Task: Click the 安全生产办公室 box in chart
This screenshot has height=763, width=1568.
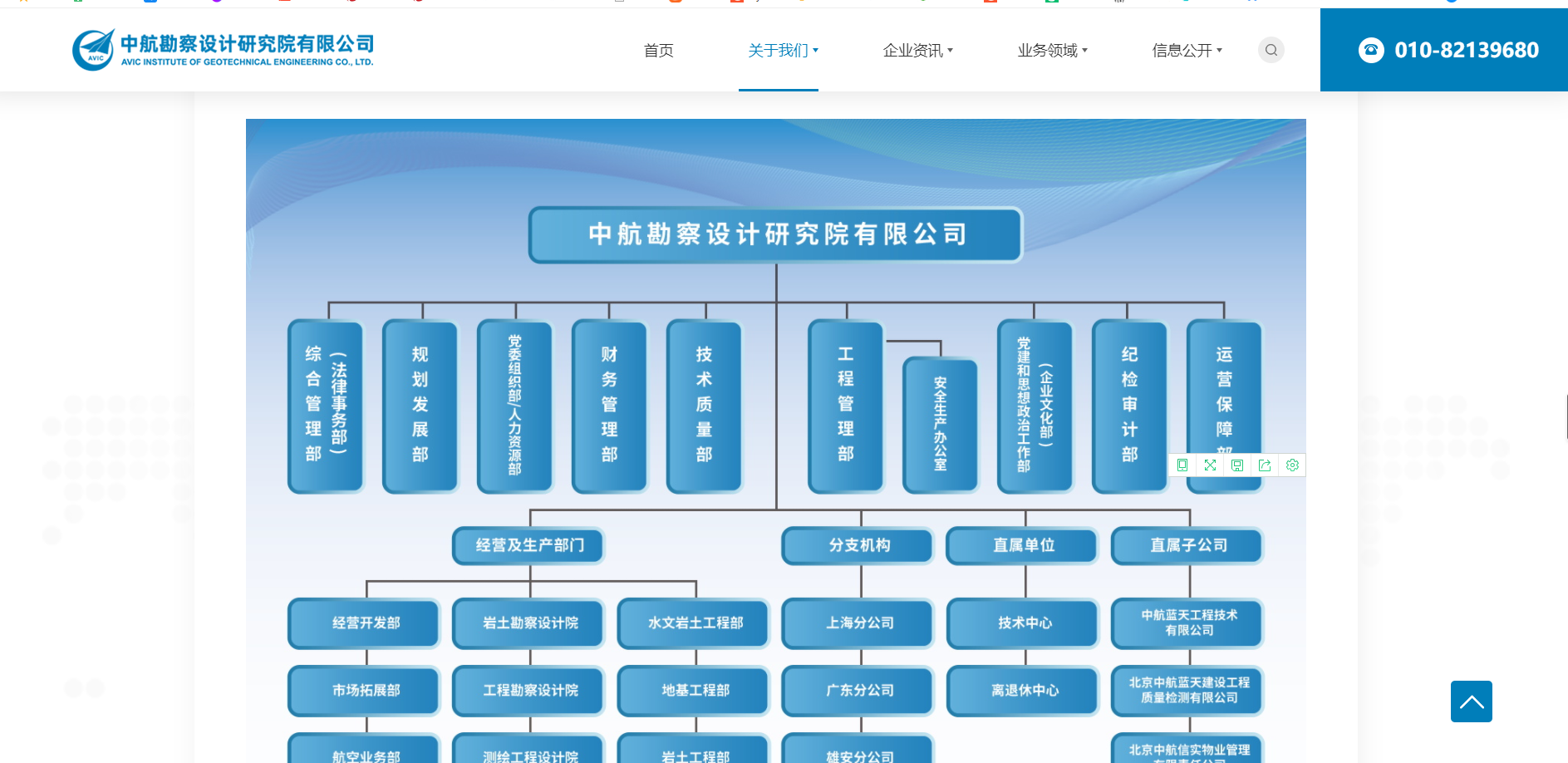Action: [x=941, y=425]
